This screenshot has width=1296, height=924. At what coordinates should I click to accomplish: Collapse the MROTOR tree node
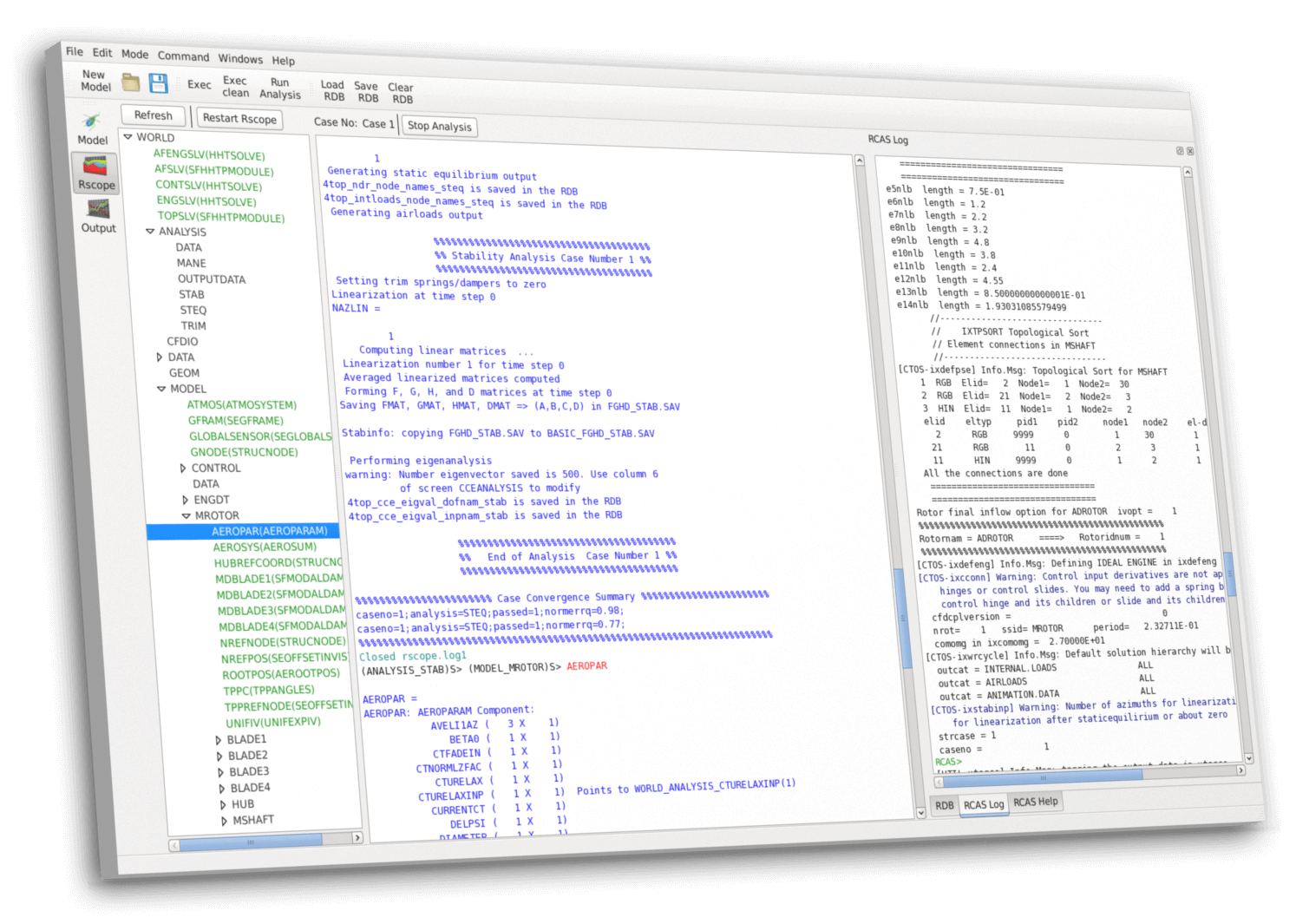pos(187,516)
